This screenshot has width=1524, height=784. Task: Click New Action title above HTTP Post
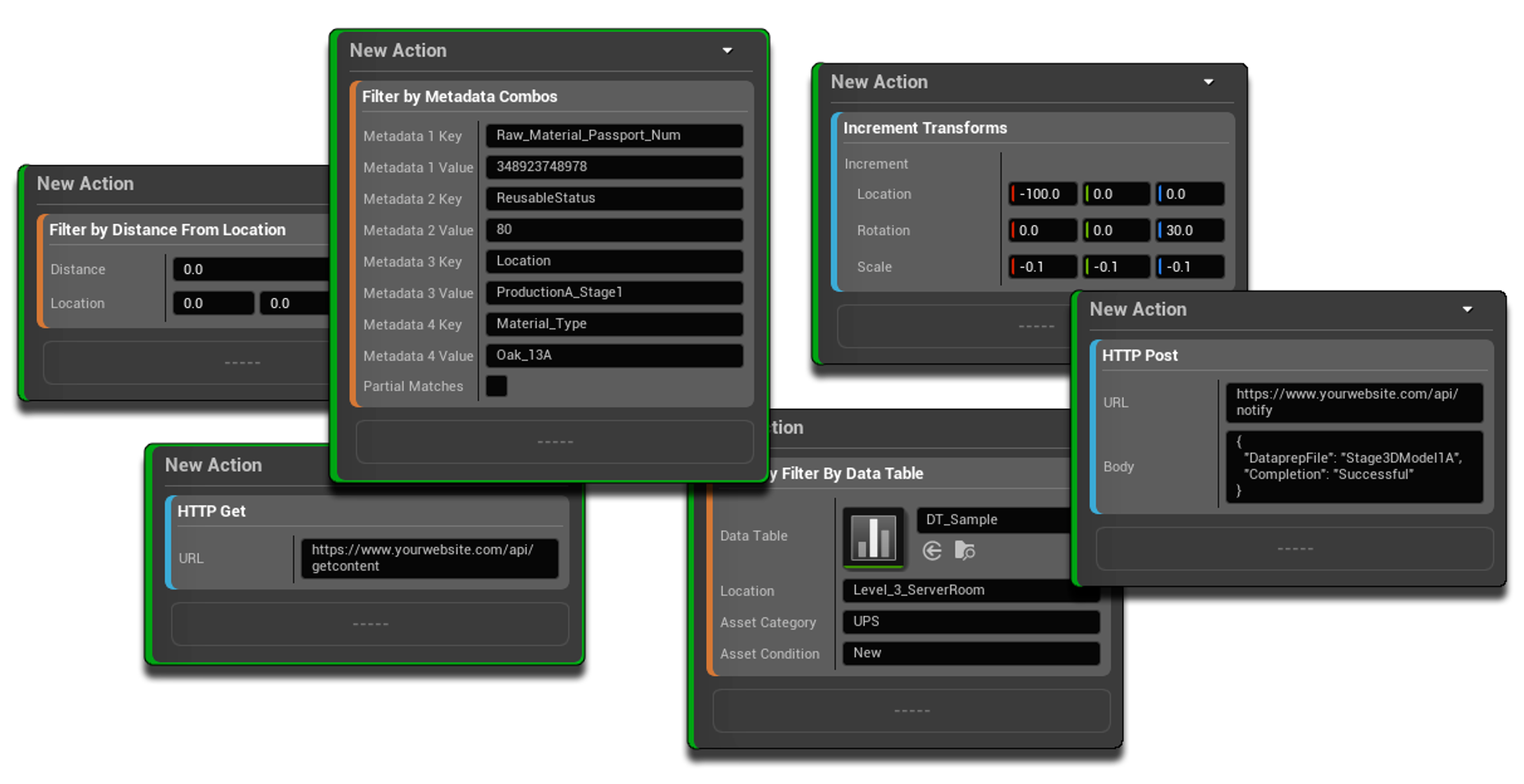coord(1139,309)
